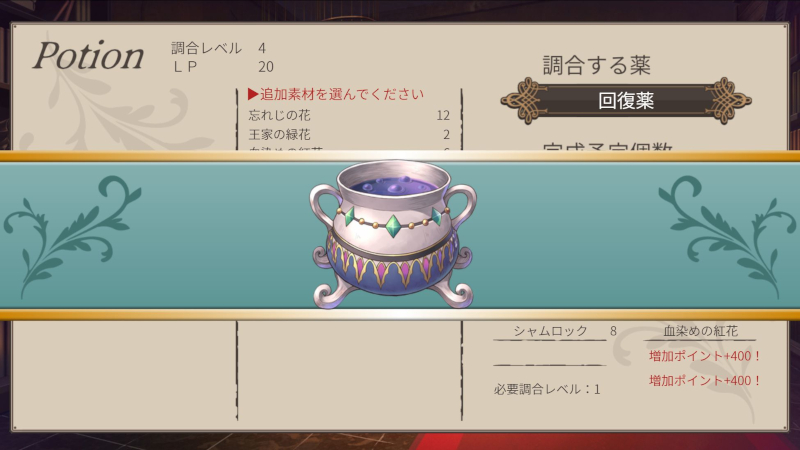Screen dimensions: 800x450
Task: Click the green diamond gem on the cauldron
Action: (x=393, y=226)
